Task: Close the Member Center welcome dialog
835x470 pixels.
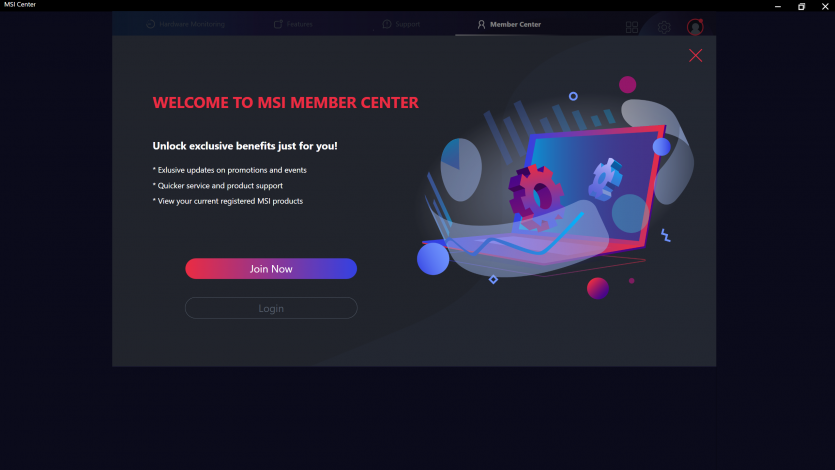Action: pos(695,55)
